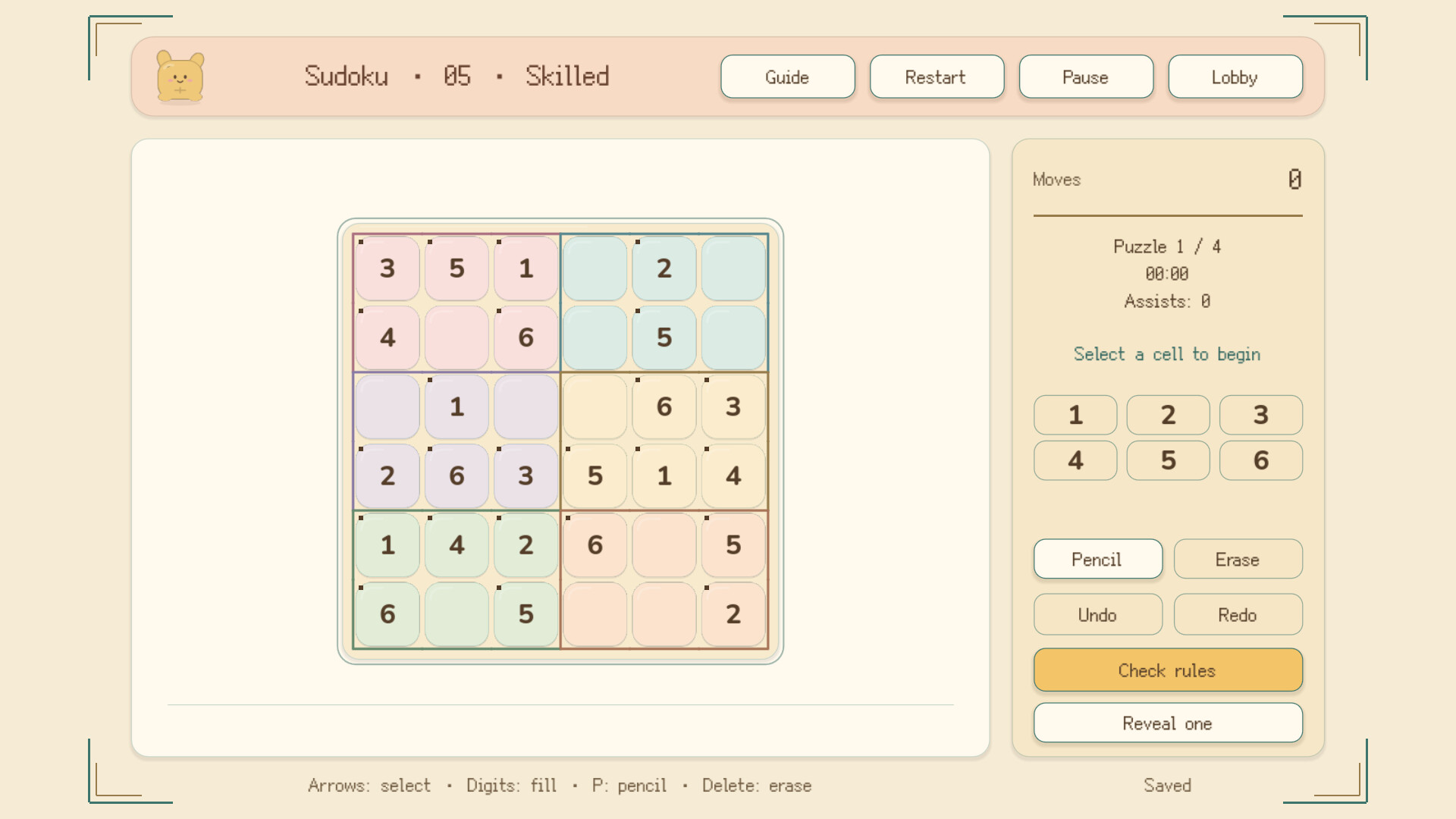Screen dimensions: 1456x819
Task: Select empty teal cell left of the 2
Action: pos(595,268)
